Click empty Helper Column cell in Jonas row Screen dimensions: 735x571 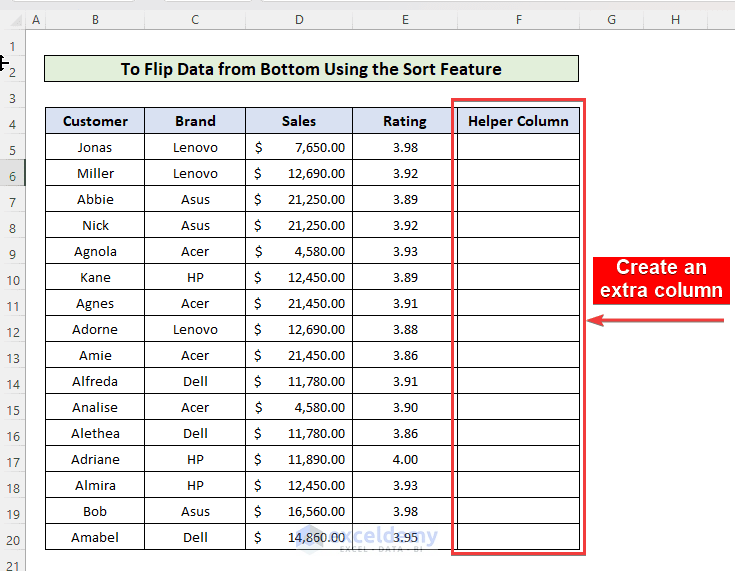click(518, 147)
